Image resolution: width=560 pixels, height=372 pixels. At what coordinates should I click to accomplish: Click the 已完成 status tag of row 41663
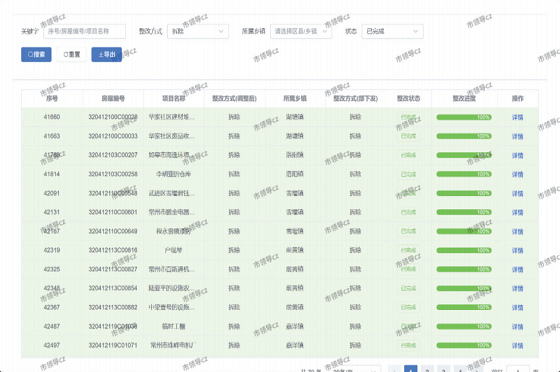coord(408,136)
